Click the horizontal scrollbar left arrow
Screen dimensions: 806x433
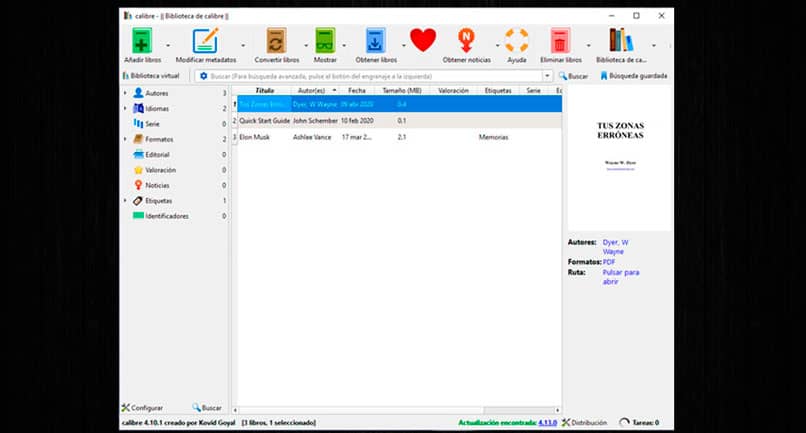[235, 410]
